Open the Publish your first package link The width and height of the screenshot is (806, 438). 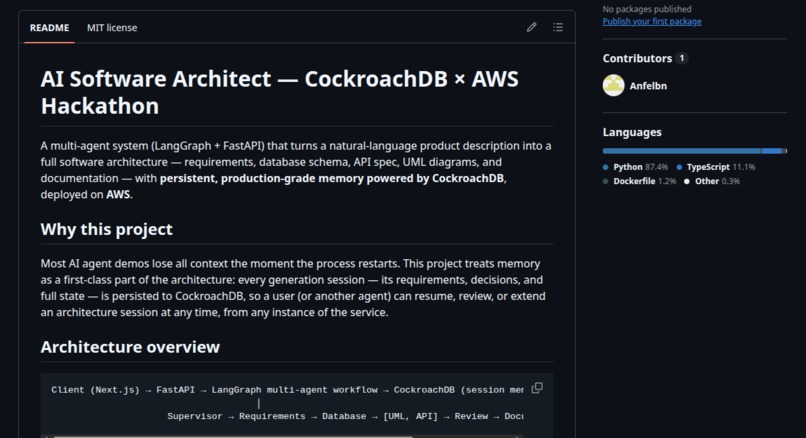[652, 22]
